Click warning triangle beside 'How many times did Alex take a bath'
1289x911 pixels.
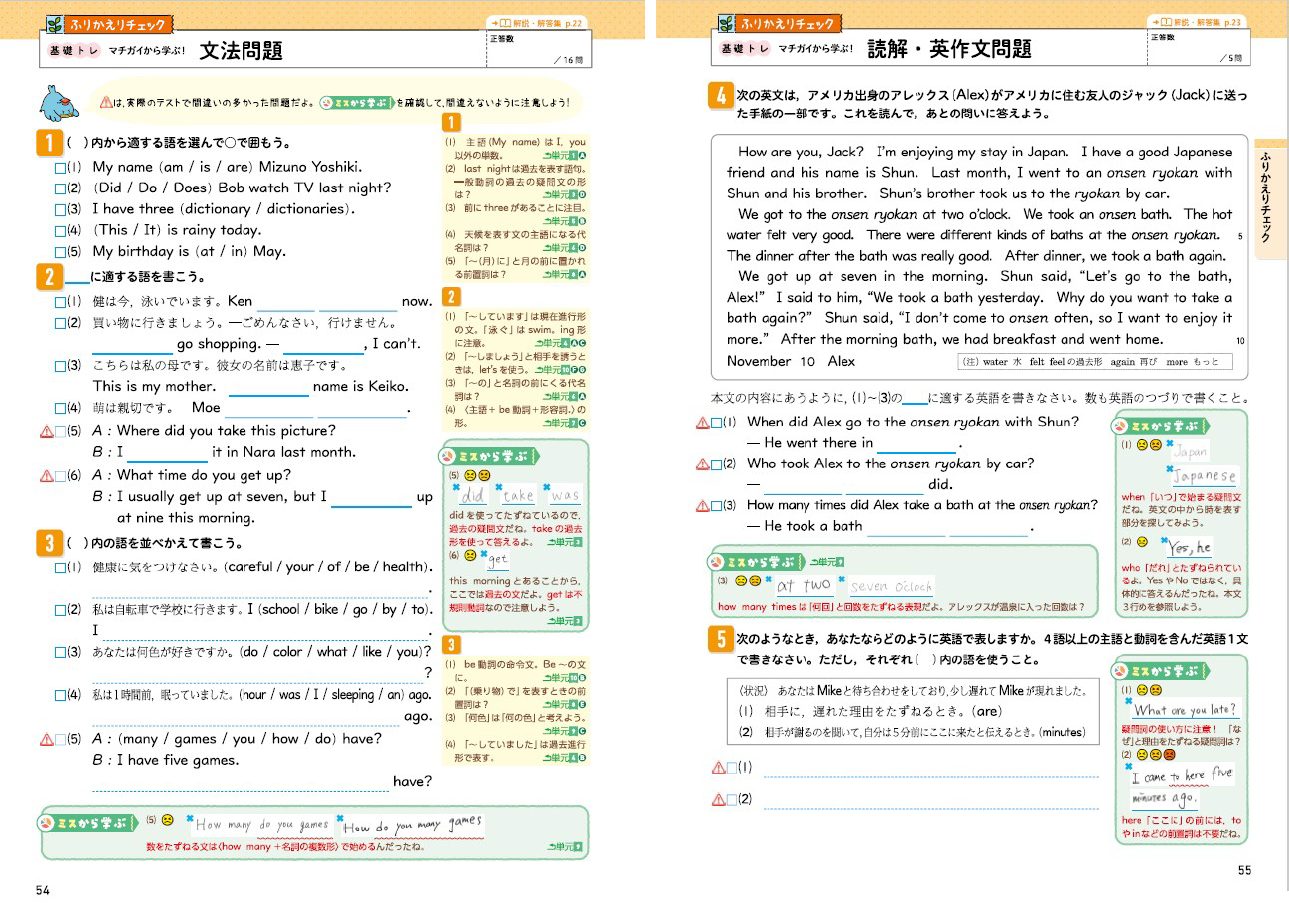pos(702,506)
